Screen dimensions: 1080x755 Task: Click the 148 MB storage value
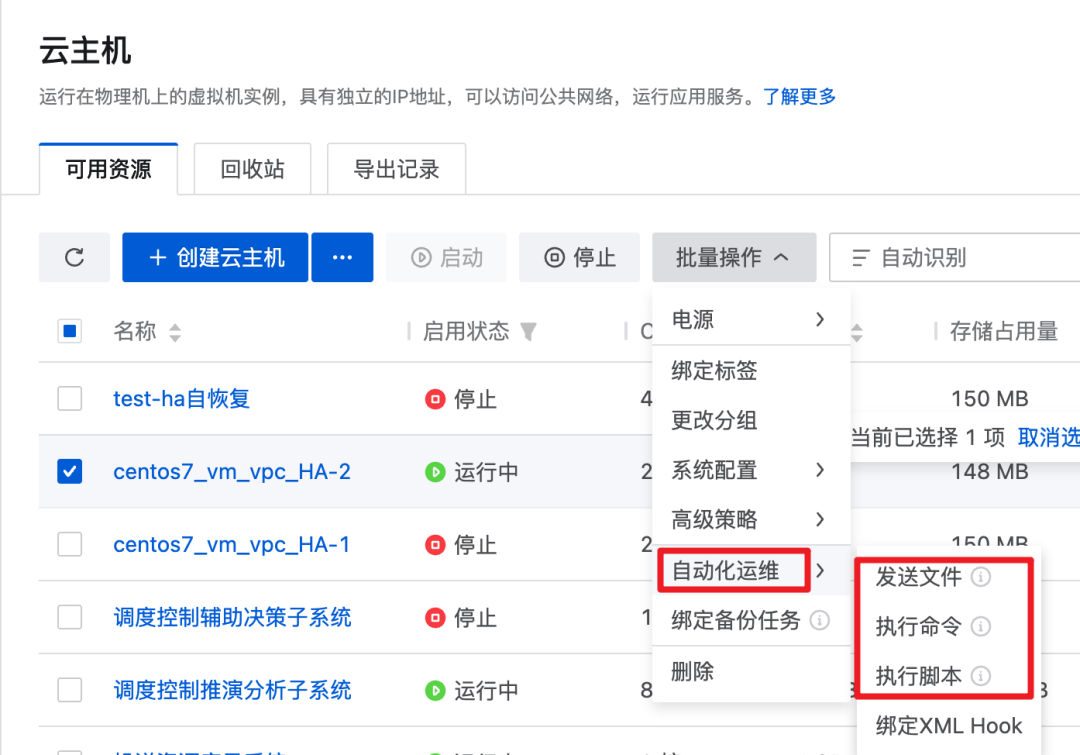[990, 472]
